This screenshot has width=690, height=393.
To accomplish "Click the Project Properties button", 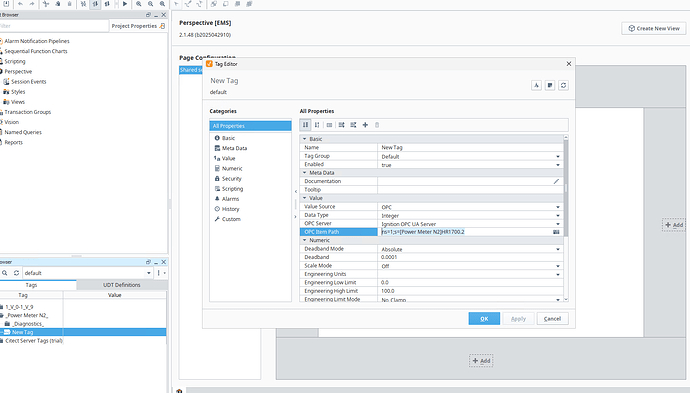I will 138,26.
